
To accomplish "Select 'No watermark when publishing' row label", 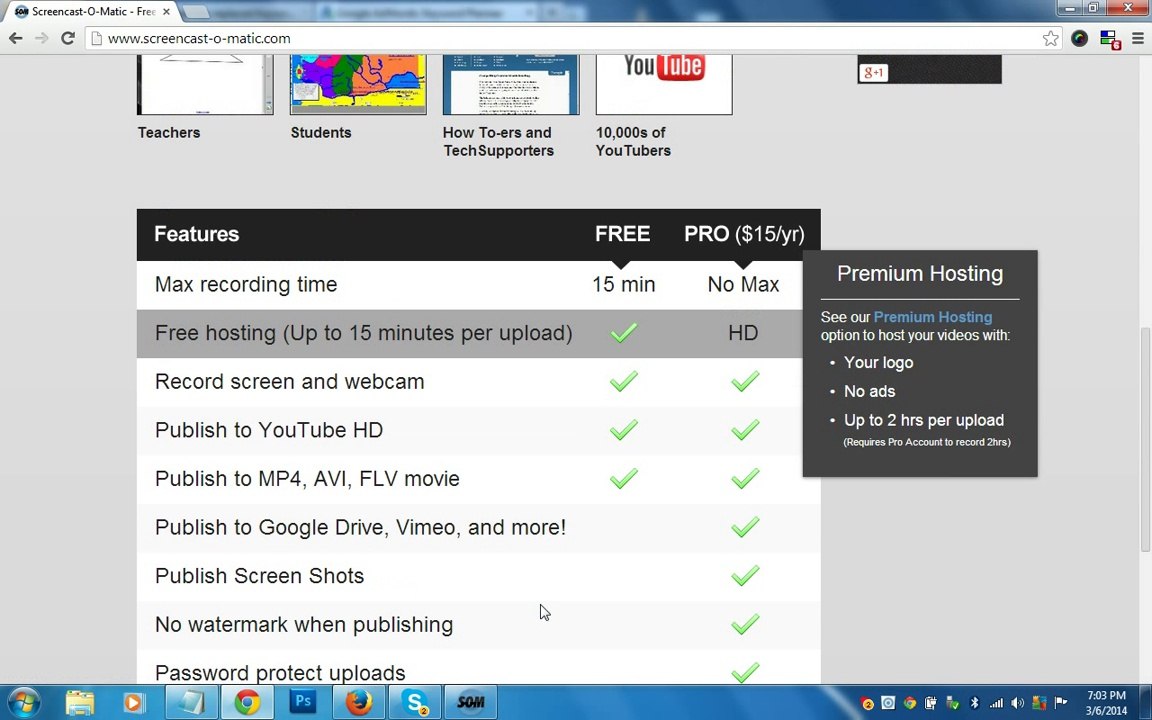I will point(304,624).
